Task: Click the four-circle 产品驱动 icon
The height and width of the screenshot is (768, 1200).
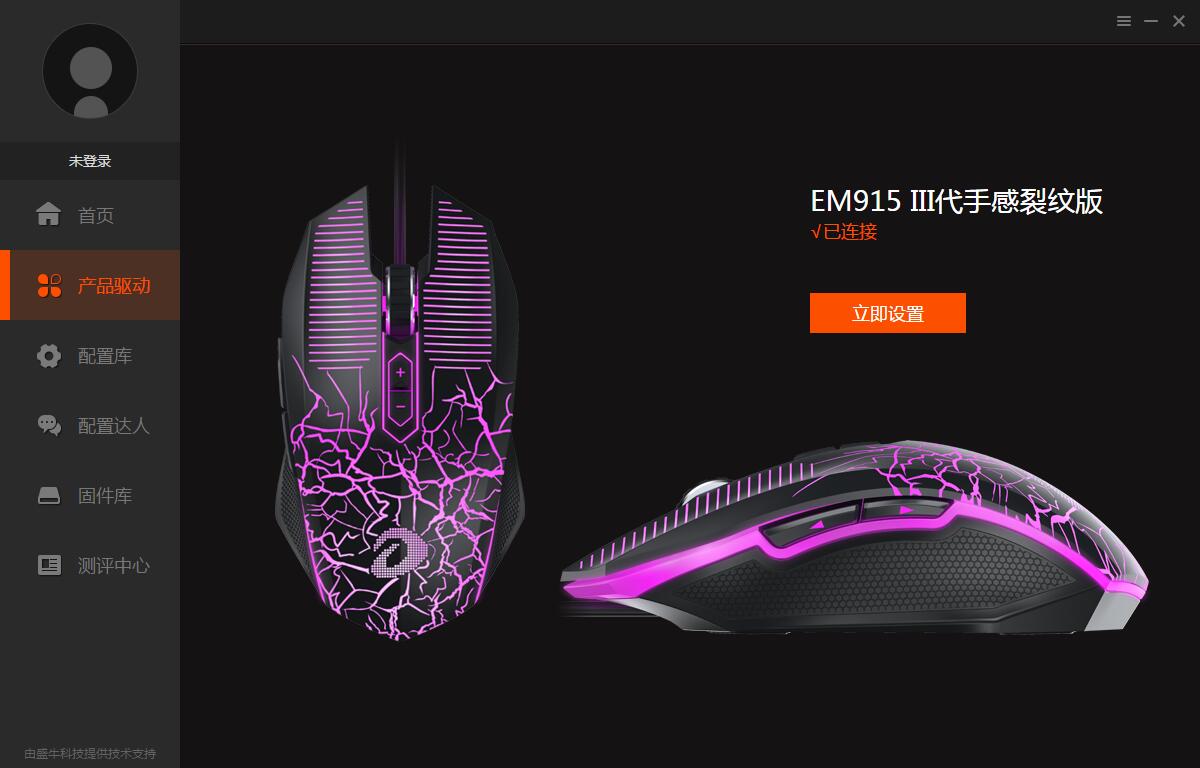Action: click(x=49, y=285)
